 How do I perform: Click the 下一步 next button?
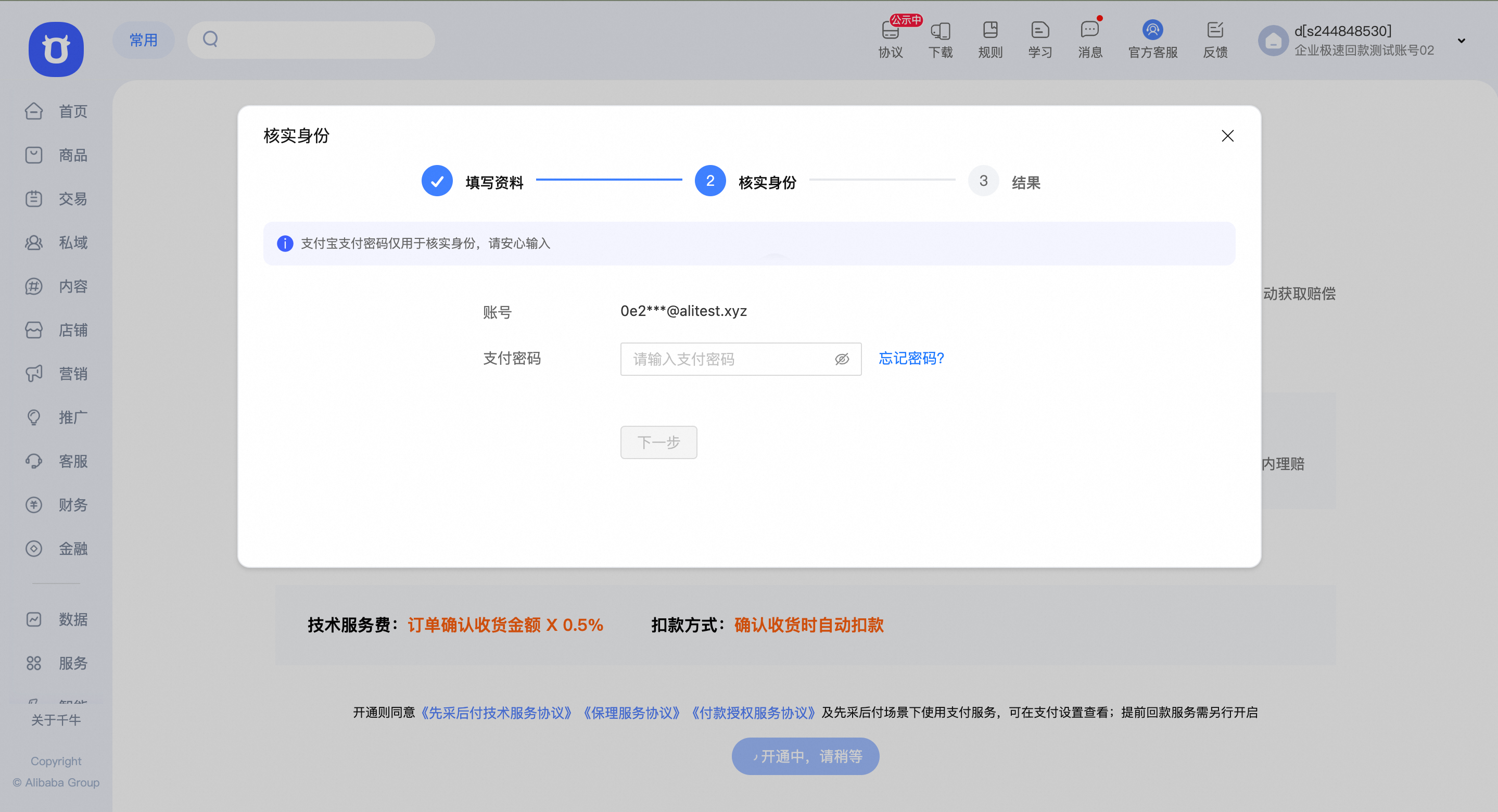point(658,442)
